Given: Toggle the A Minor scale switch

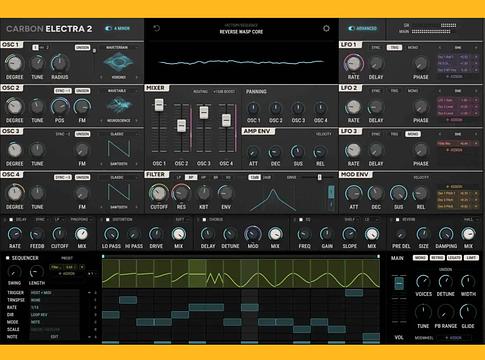Looking at the screenshot, I should pos(108,29).
